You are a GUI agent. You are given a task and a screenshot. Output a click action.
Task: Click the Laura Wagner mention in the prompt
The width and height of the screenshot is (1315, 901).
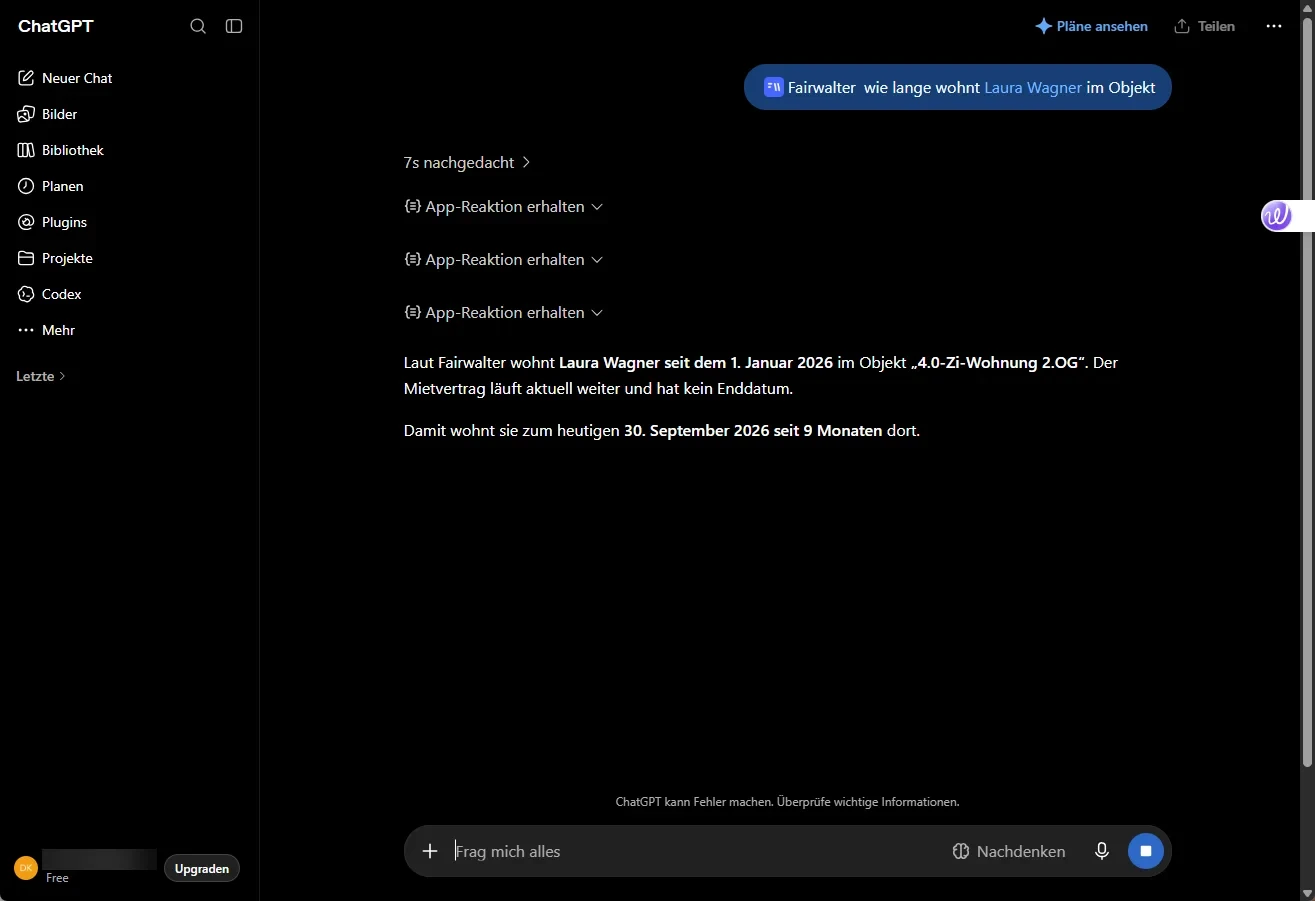coord(1033,87)
